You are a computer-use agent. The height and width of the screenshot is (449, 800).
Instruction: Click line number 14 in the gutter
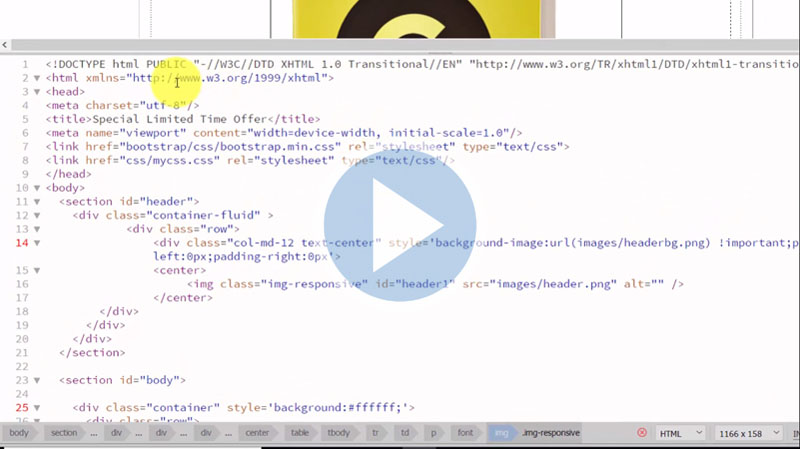point(22,243)
